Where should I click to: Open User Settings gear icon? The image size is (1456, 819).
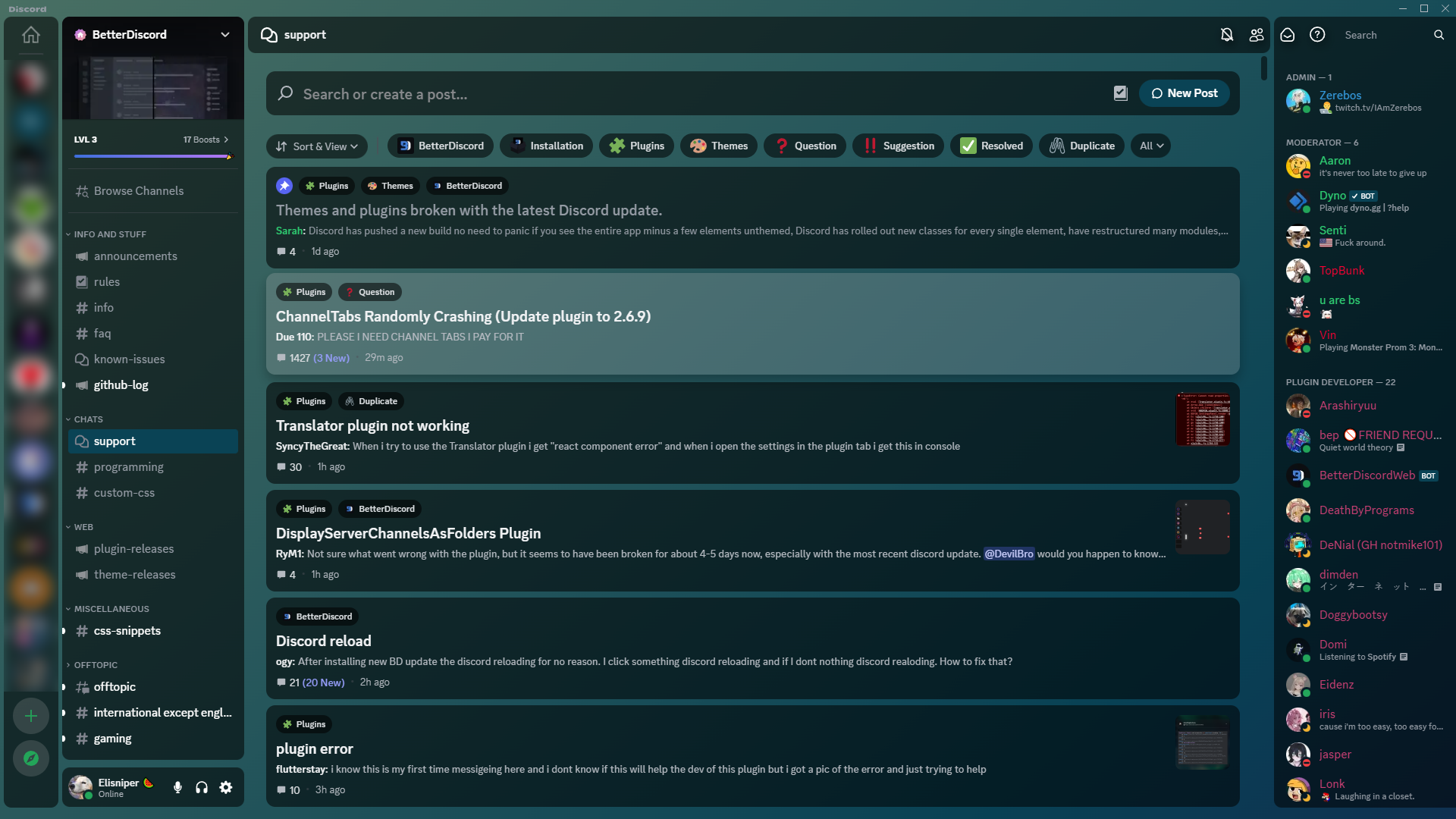tap(226, 787)
